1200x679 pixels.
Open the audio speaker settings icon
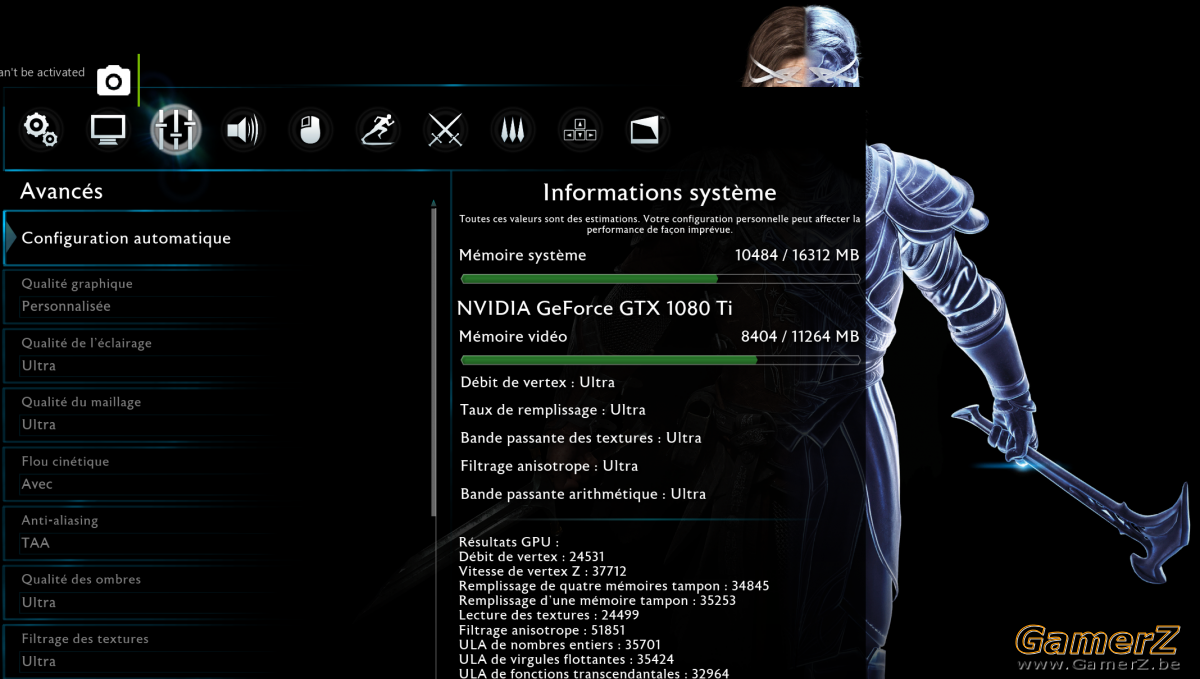[x=242, y=130]
